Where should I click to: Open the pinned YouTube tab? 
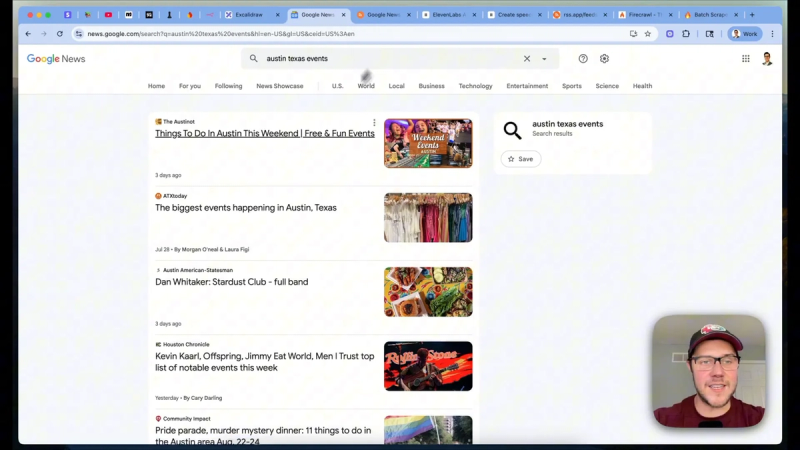coord(108,15)
